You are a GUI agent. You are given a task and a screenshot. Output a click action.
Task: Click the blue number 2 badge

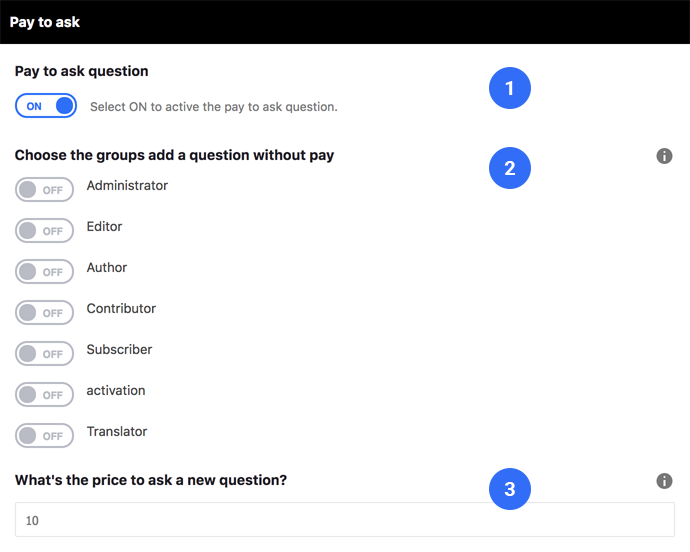click(x=510, y=168)
